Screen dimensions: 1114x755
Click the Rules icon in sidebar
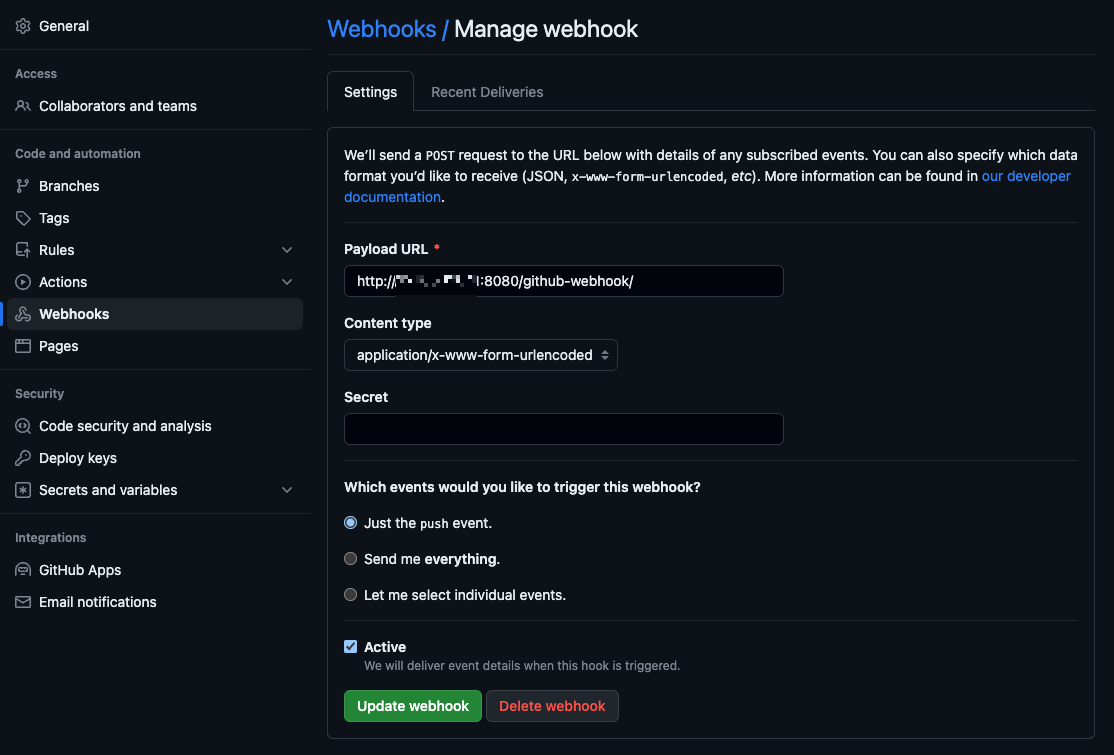(x=23, y=250)
